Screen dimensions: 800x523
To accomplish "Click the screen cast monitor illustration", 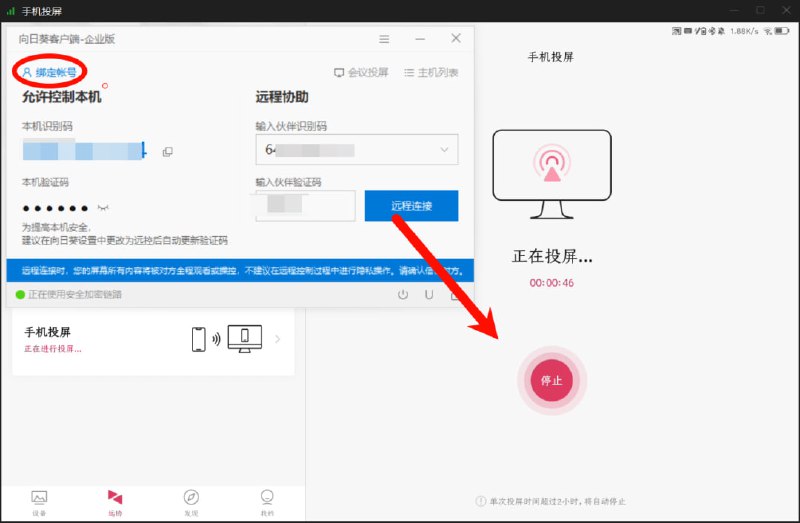I will point(552,176).
